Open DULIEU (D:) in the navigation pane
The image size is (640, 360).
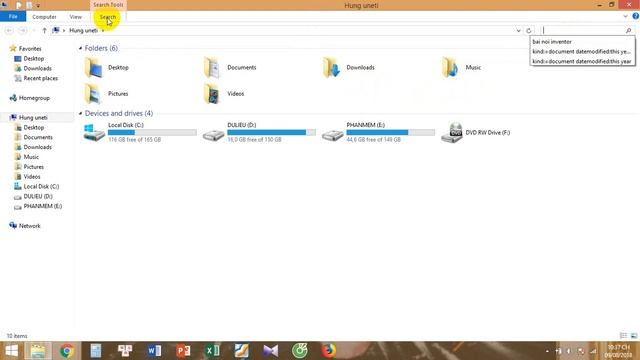click(x=38, y=196)
